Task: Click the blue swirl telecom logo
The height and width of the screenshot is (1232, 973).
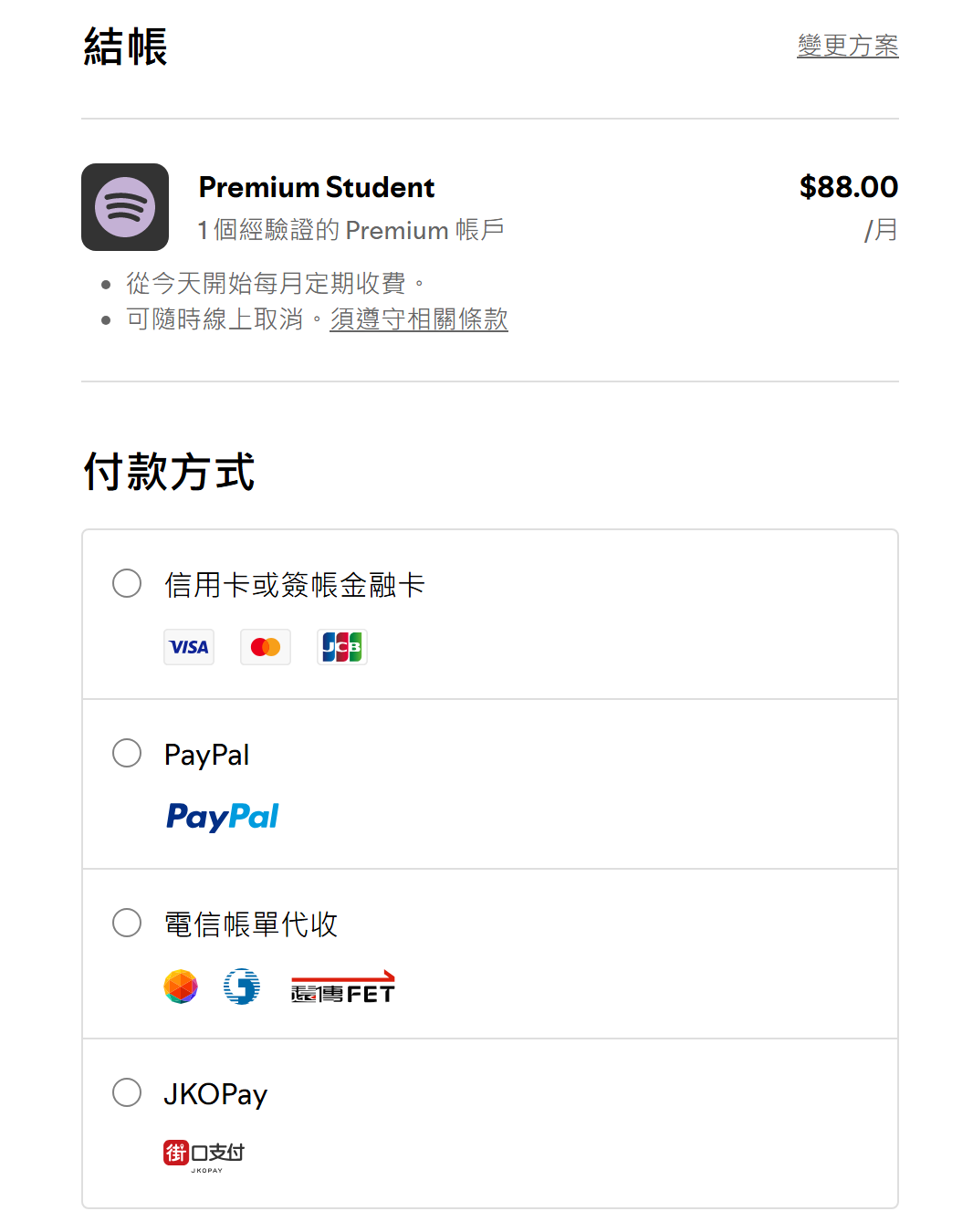Action: tap(242, 987)
